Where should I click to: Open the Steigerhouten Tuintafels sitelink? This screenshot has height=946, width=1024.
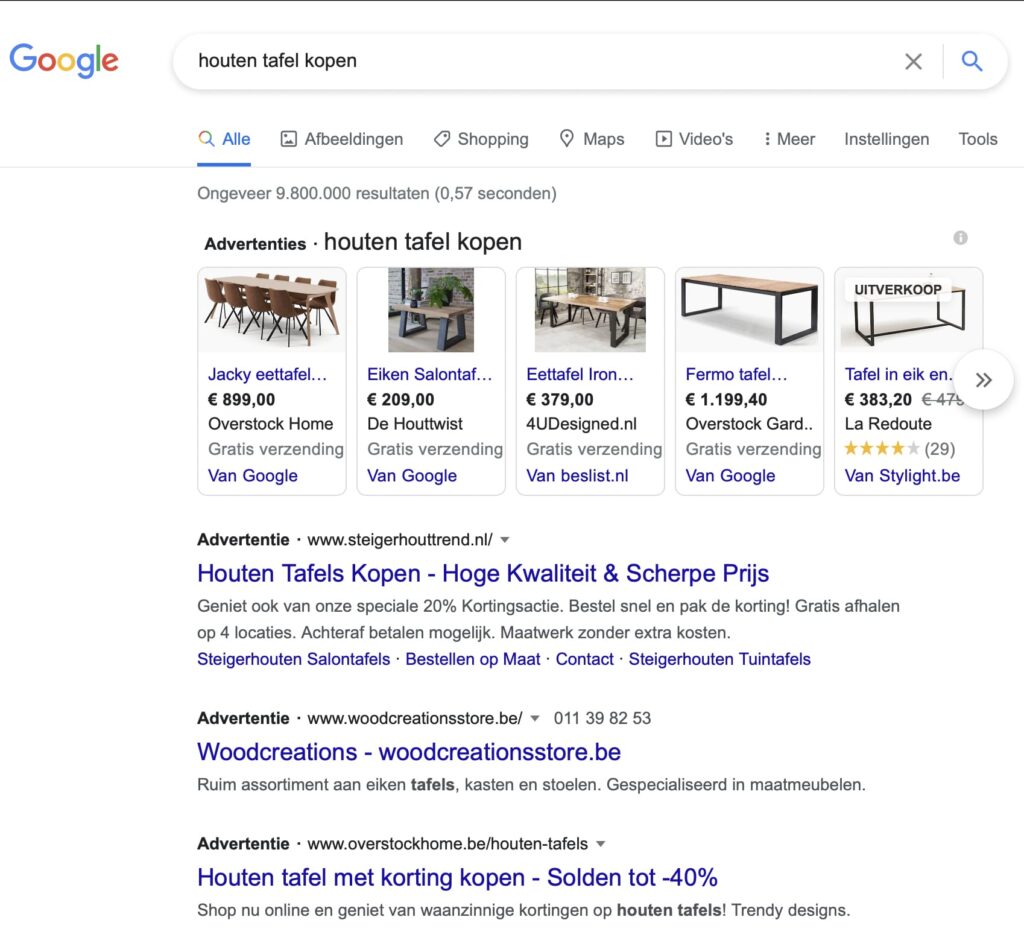tap(720, 659)
